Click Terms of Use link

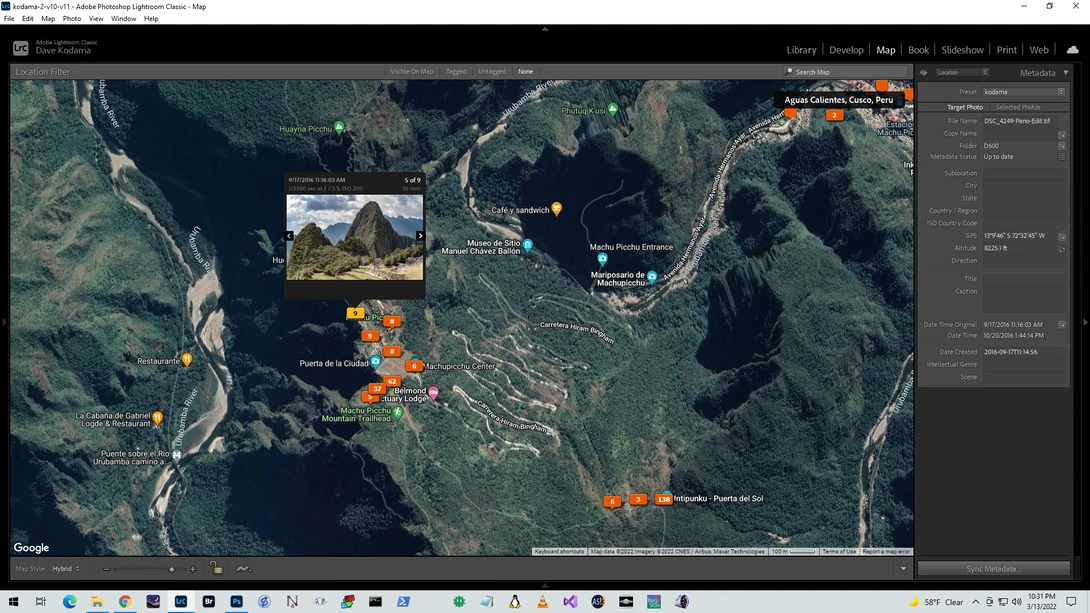click(x=839, y=551)
